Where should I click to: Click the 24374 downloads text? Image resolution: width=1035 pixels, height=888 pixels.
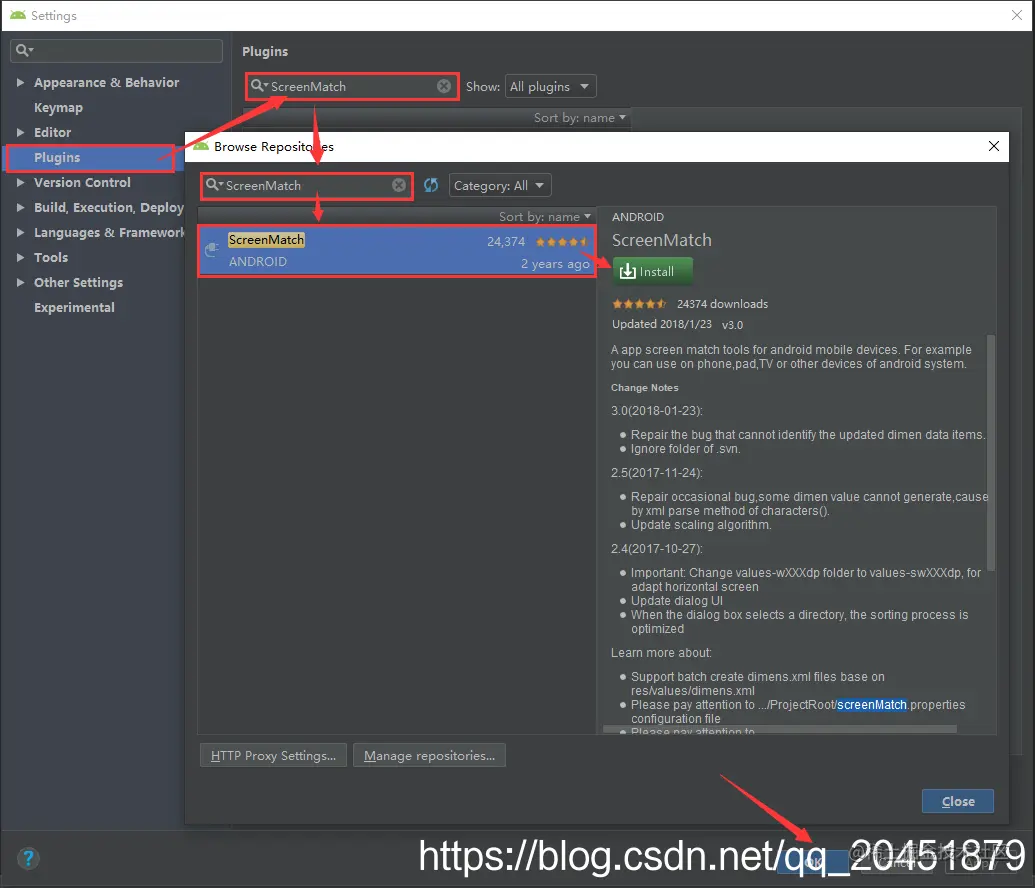click(722, 304)
